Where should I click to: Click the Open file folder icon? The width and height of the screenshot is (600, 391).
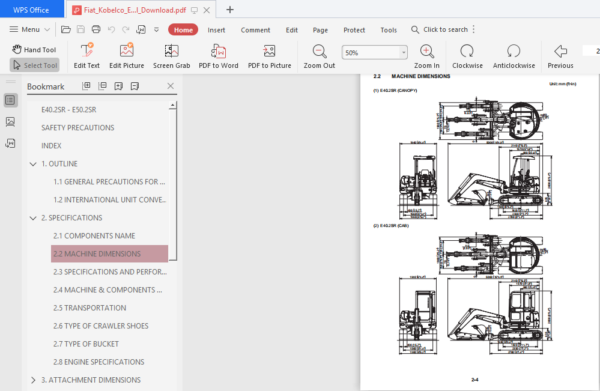click(x=66, y=29)
